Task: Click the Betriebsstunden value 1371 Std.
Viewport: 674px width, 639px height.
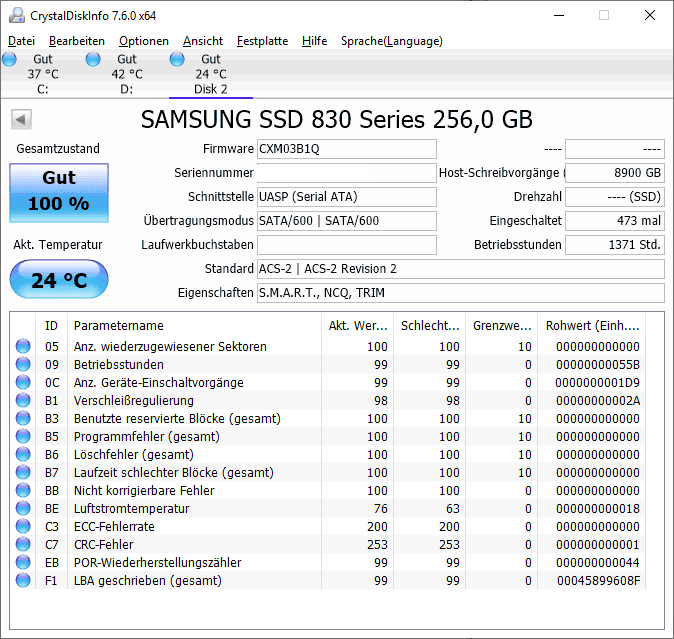Action: (615, 245)
